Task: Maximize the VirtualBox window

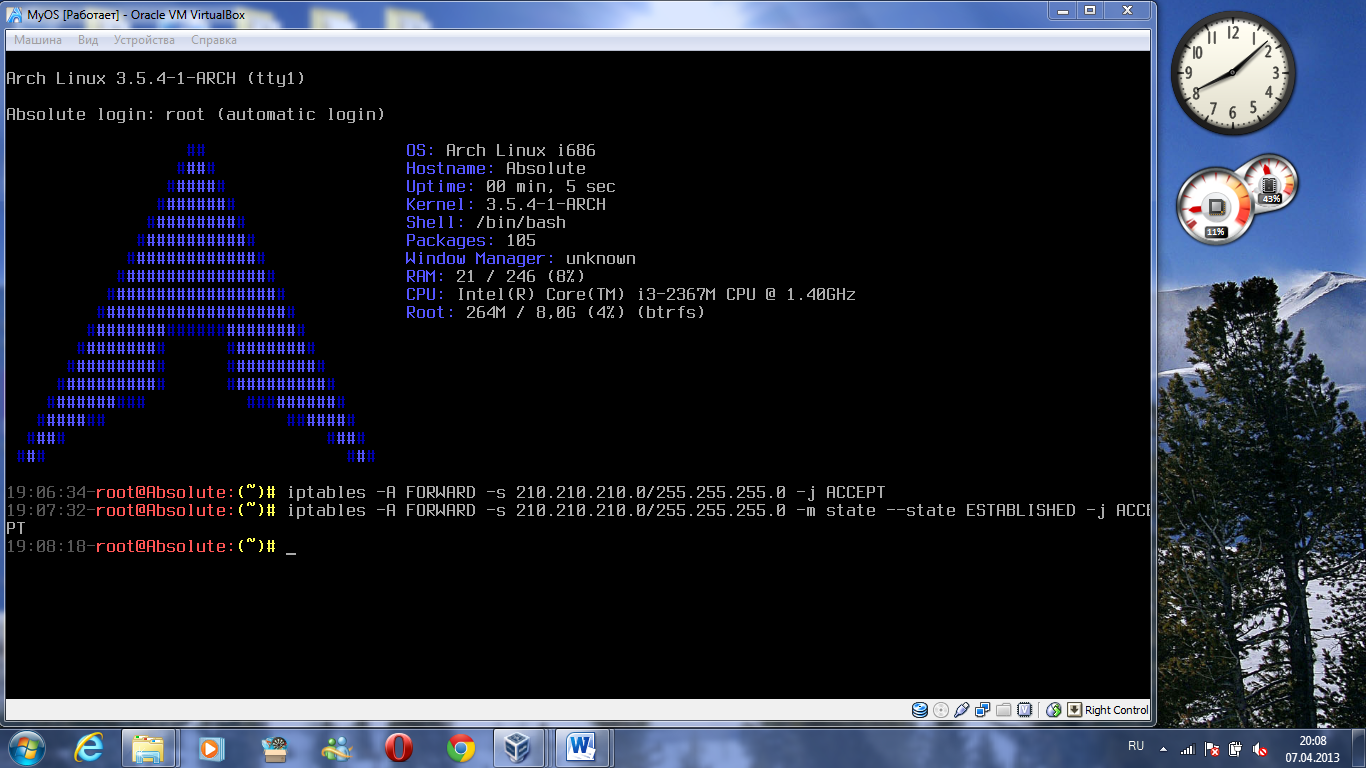Action: tap(1090, 11)
